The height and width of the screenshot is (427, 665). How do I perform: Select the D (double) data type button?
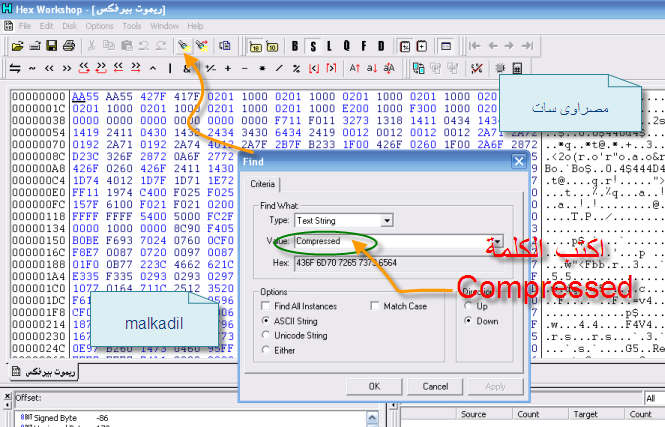pyautogui.click(x=381, y=46)
